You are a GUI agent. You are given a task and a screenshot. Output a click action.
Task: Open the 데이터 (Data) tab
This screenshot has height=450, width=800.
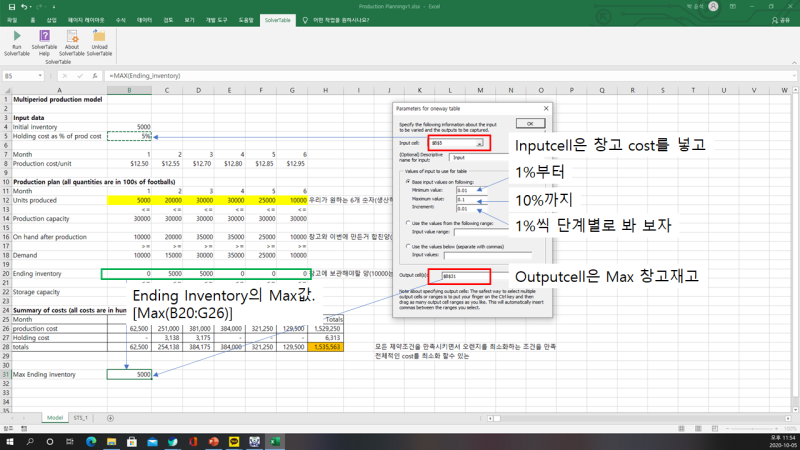[144, 20]
